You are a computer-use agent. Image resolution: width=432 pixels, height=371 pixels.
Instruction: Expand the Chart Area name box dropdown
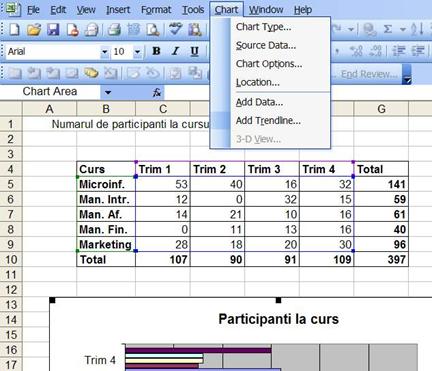click(108, 92)
